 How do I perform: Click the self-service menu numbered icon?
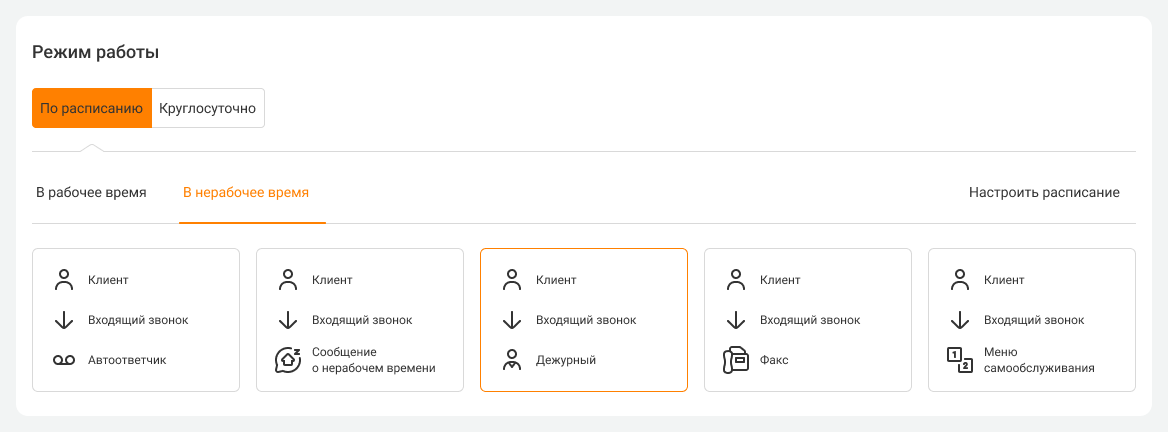pyautogui.click(x=959, y=360)
